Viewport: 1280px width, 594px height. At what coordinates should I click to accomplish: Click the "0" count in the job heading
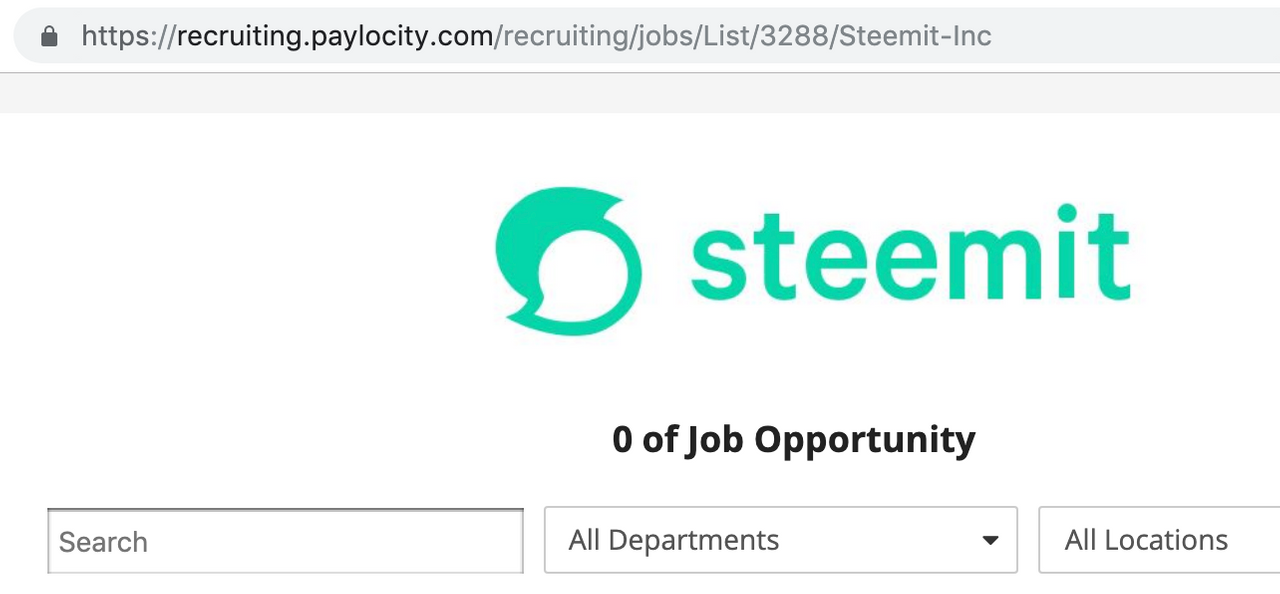pos(622,440)
